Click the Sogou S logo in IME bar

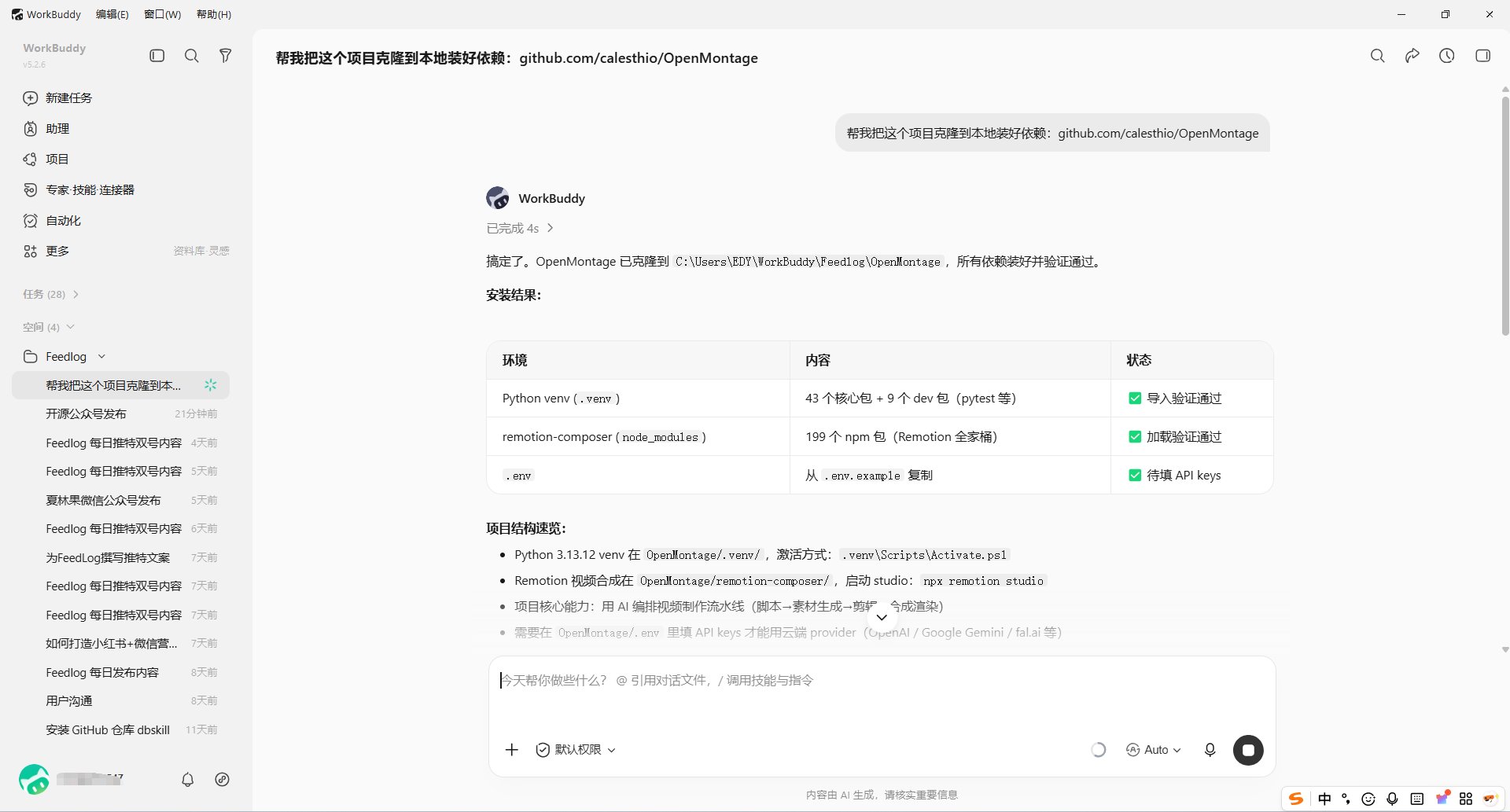click(1296, 799)
